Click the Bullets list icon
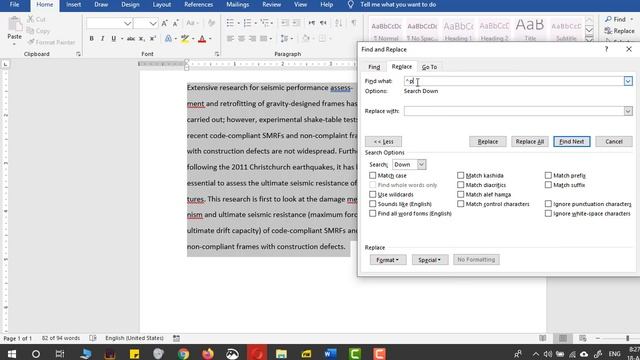Screen dimensions: 640x360 (230, 23)
